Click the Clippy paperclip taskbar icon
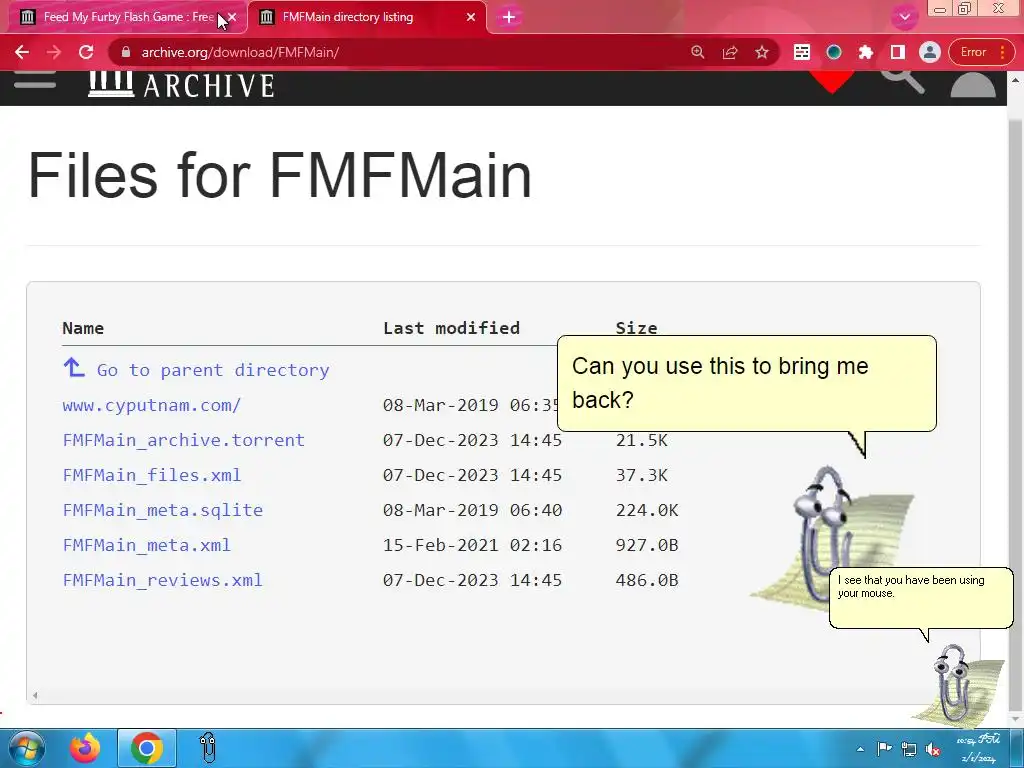1024x768 pixels. pyautogui.click(x=208, y=748)
